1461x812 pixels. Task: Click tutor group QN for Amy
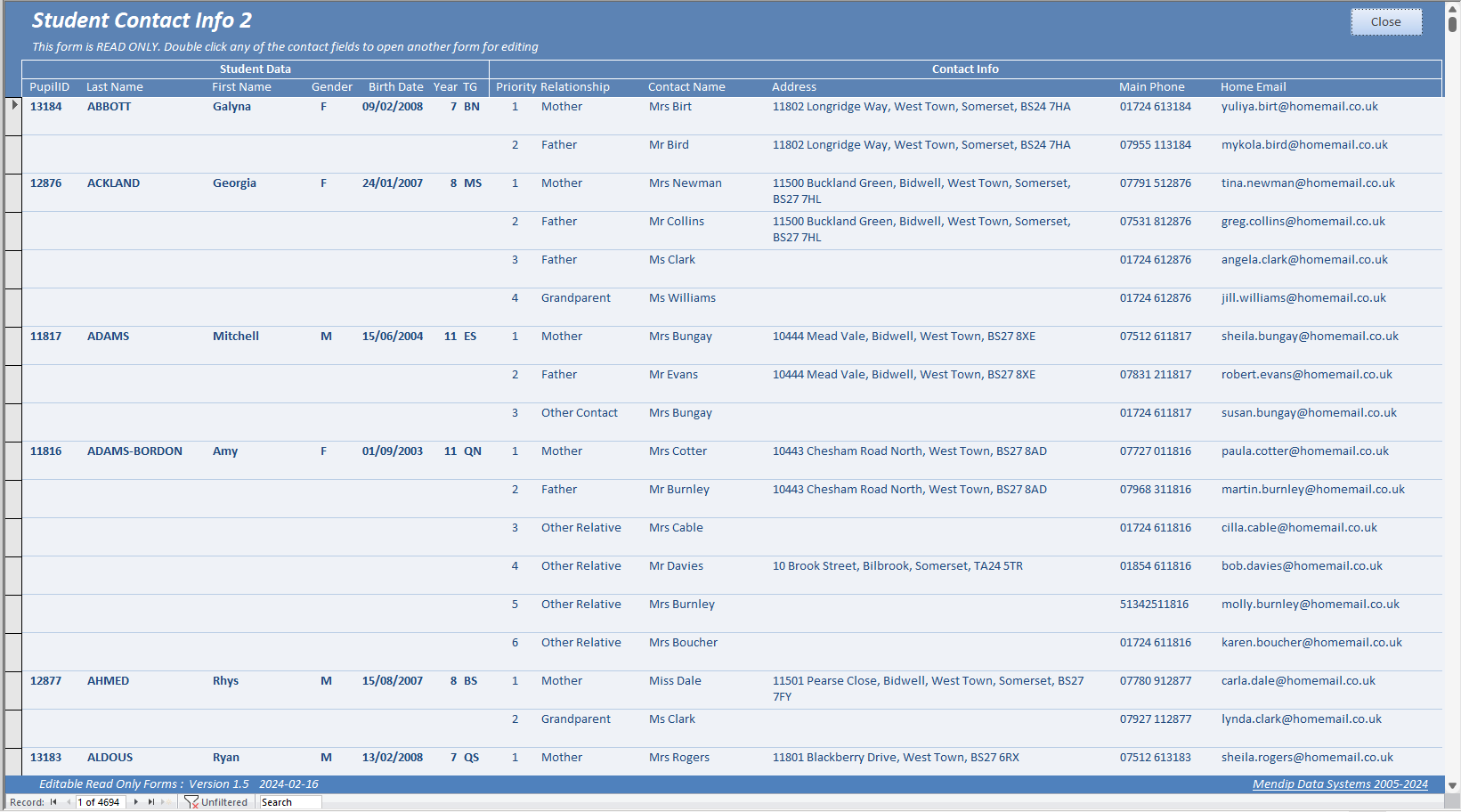[473, 451]
